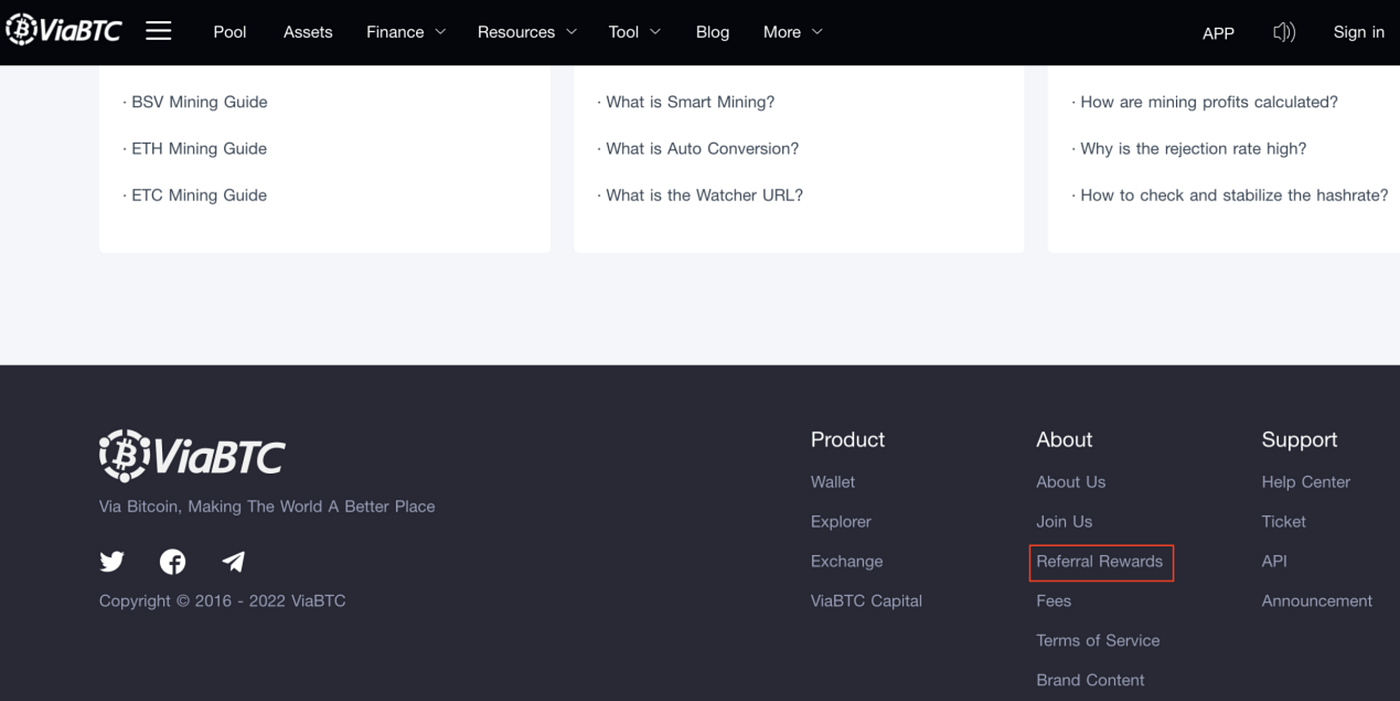
Task: Open Referral Rewards footer link
Action: tap(1100, 561)
